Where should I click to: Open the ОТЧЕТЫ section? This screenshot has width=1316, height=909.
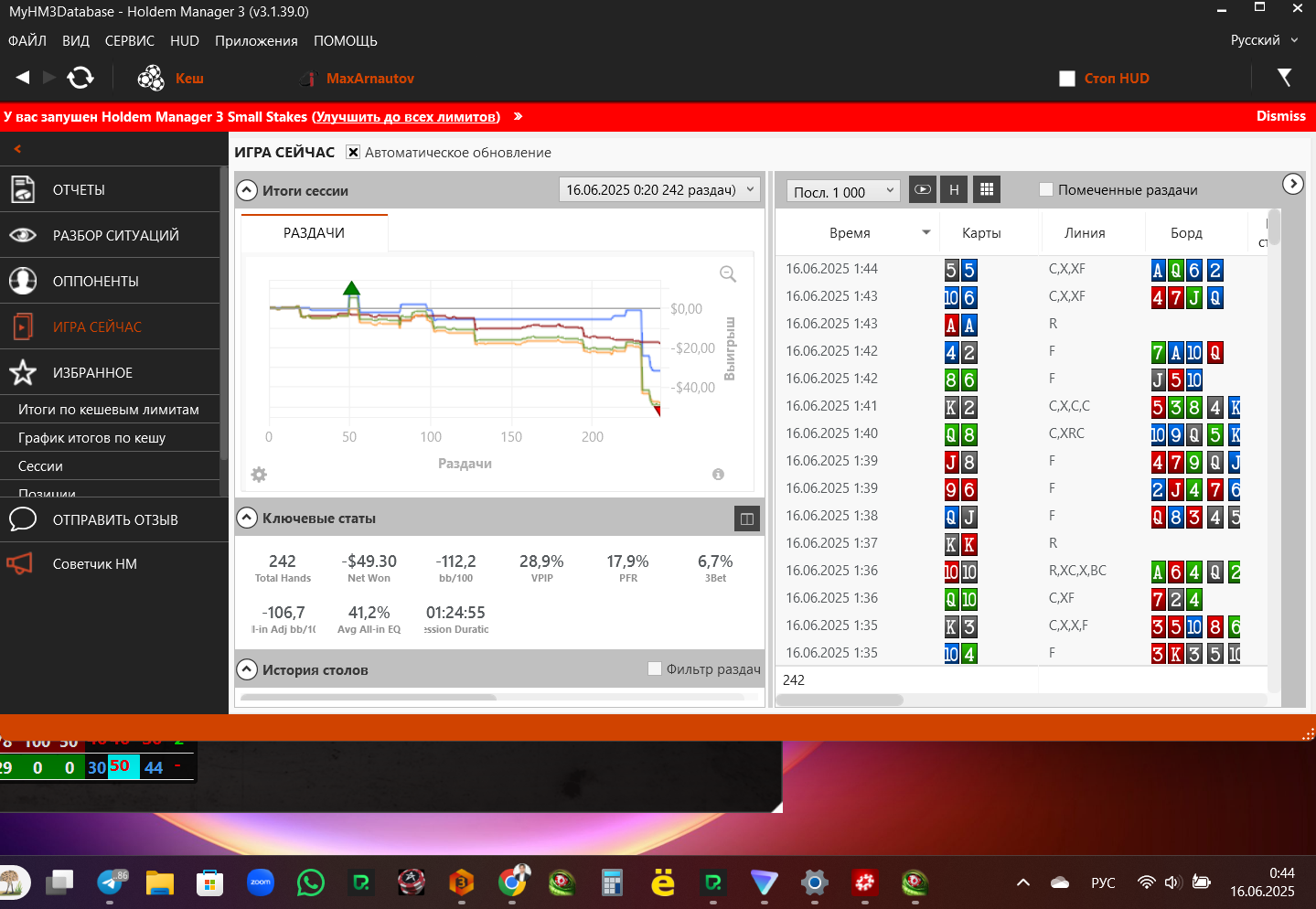(x=110, y=189)
